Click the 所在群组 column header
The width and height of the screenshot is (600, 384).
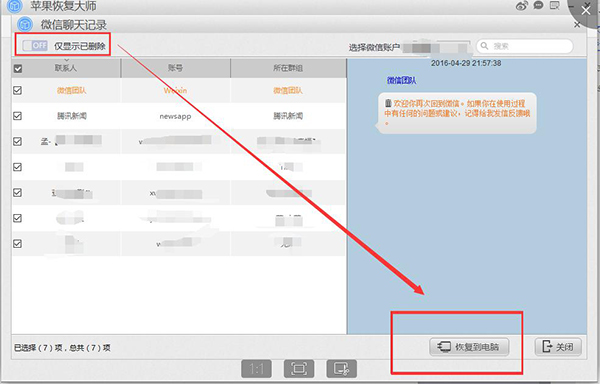click(288, 68)
